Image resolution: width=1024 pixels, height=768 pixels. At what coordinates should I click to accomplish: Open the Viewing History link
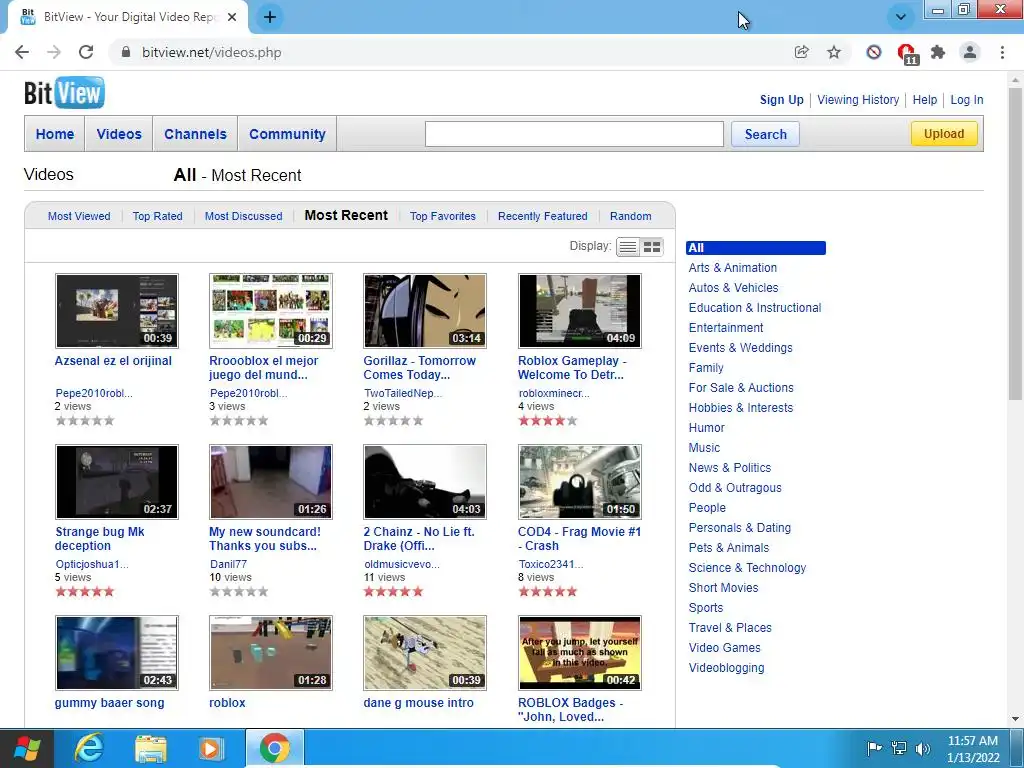[x=858, y=100]
